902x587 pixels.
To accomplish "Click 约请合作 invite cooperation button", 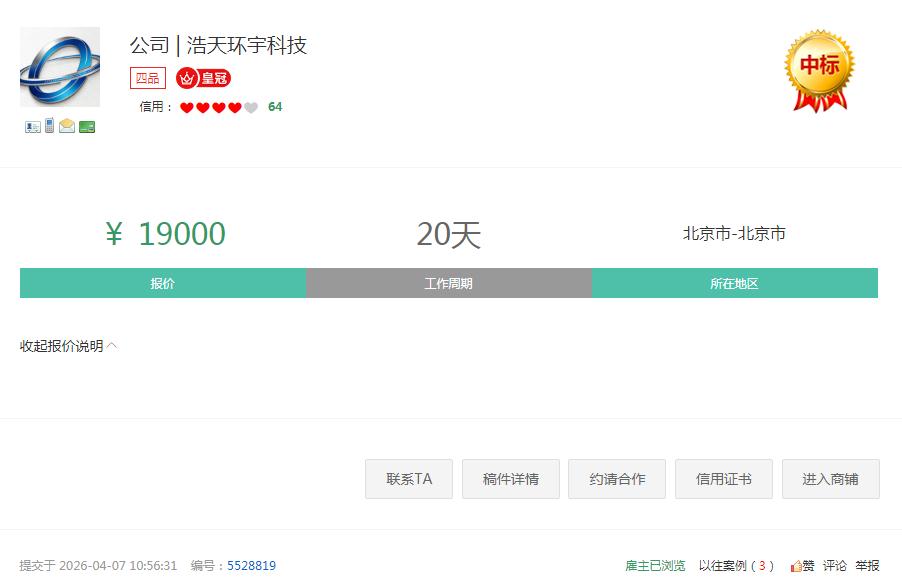I will coord(617,479).
